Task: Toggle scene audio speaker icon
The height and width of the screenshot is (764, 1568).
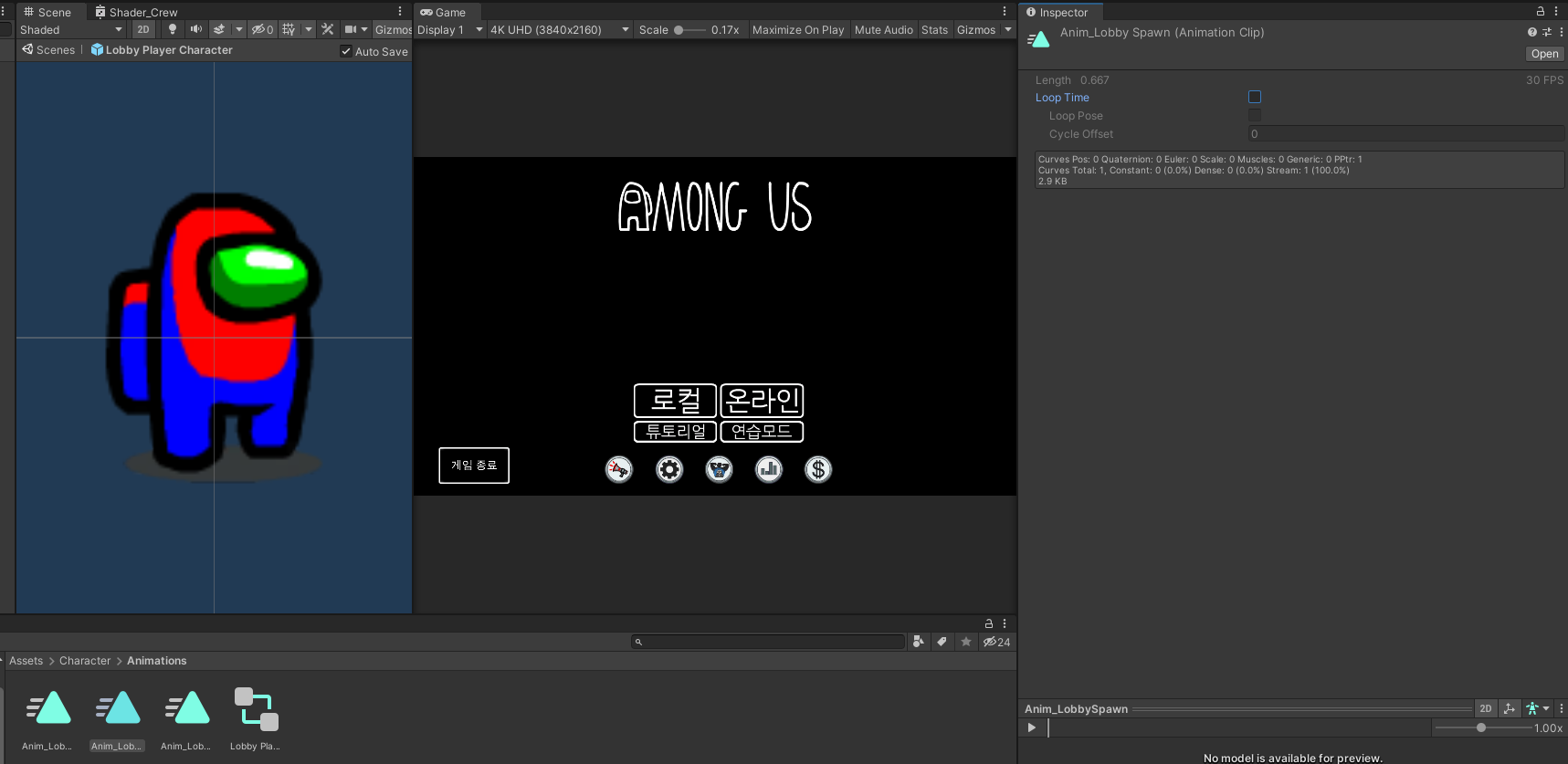Action: click(195, 29)
